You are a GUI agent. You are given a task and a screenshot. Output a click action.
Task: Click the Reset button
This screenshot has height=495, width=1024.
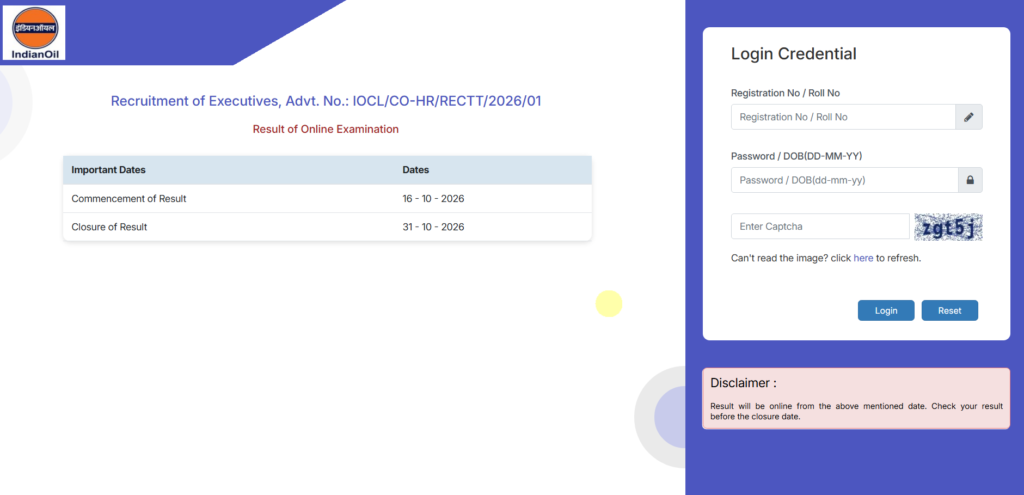[950, 311]
